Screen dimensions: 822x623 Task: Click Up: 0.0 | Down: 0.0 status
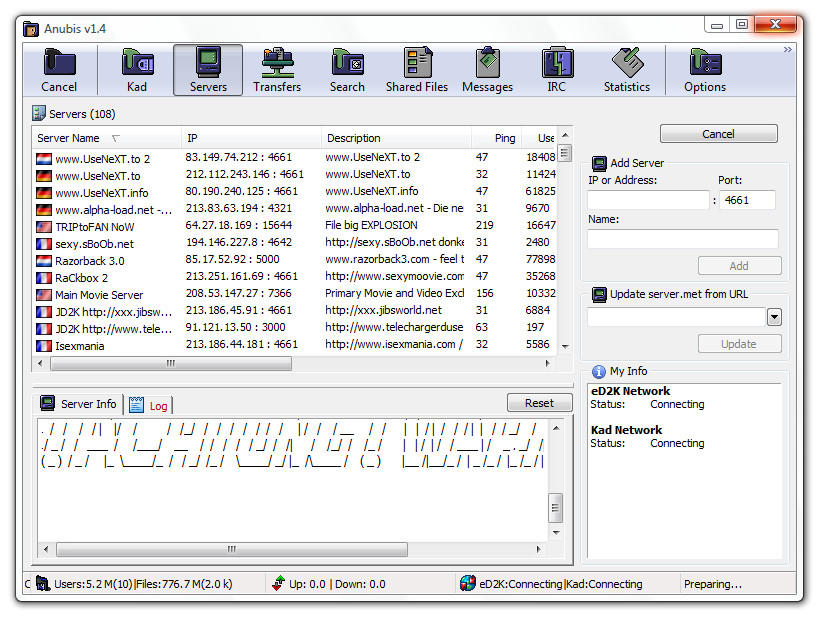(x=337, y=584)
